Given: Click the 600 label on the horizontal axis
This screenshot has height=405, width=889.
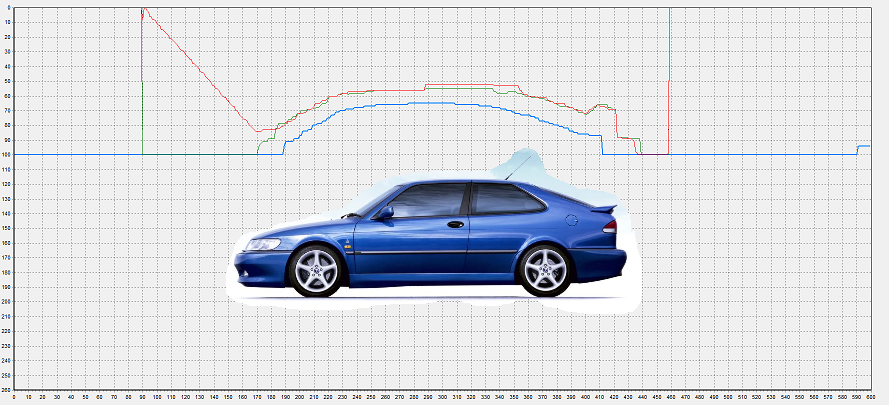Looking at the screenshot, I should (870, 398).
